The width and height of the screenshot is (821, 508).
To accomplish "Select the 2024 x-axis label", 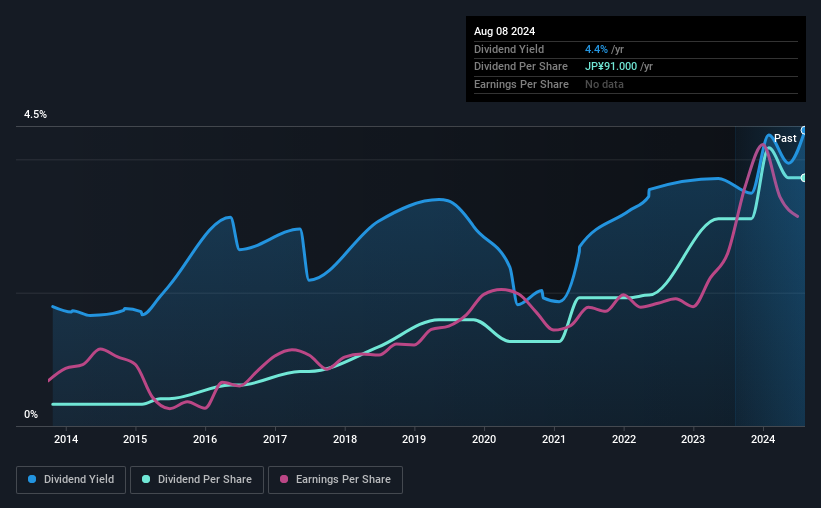I will pos(763,439).
